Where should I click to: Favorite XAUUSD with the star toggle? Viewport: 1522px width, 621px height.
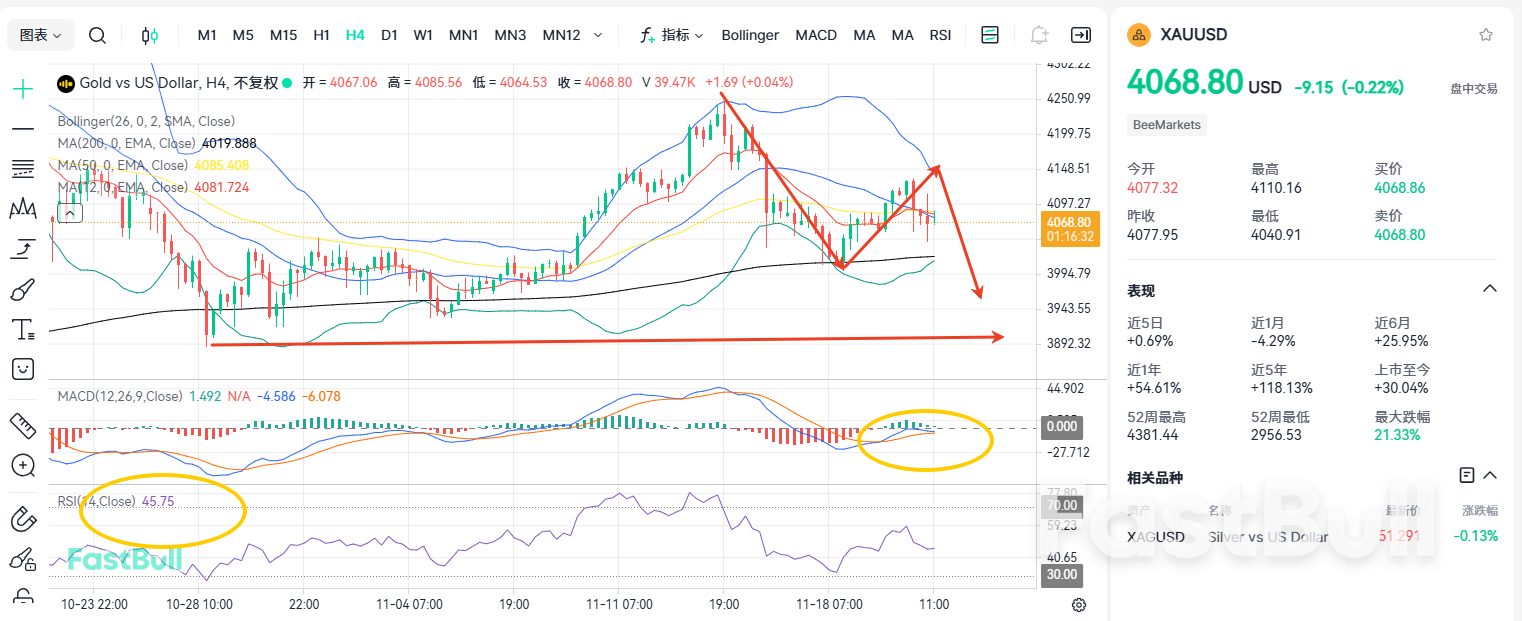[x=1486, y=34]
